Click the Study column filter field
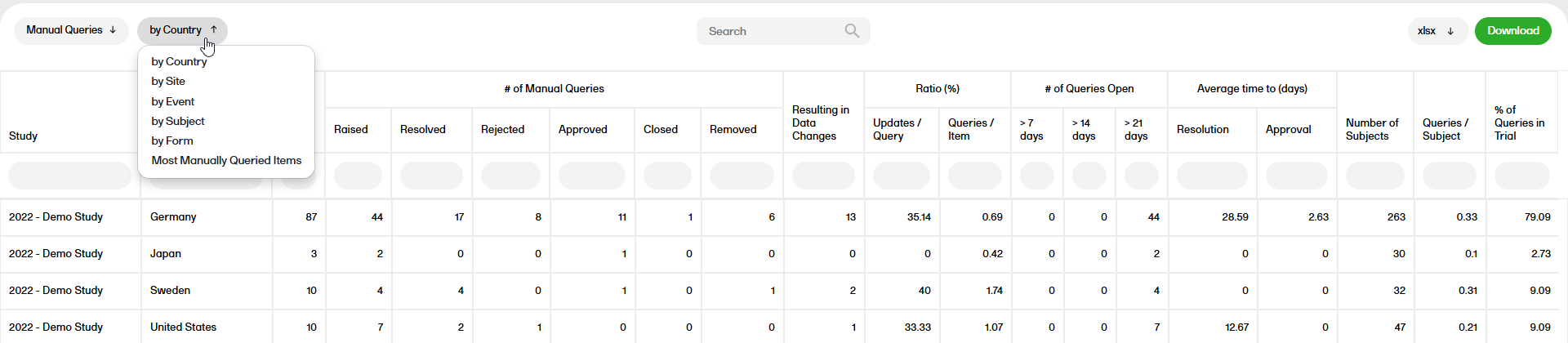The image size is (1568, 343). tap(69, 176)
